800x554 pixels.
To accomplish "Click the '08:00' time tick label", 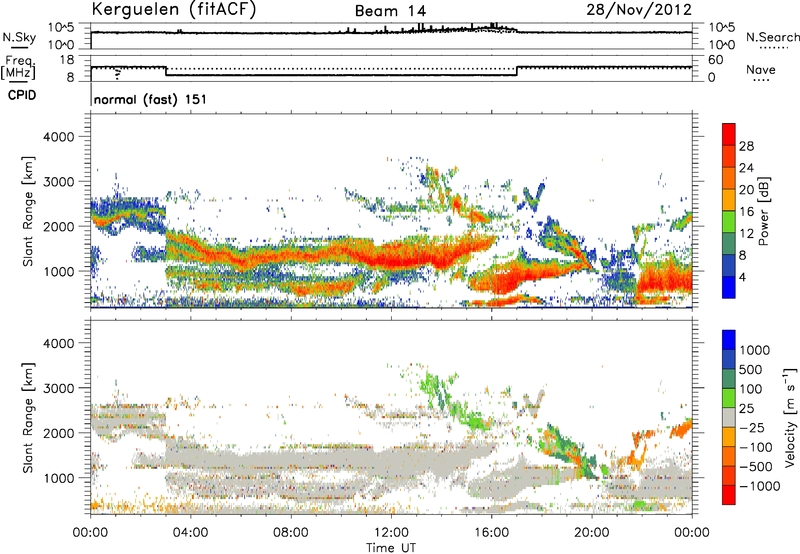I will (290, 533).
